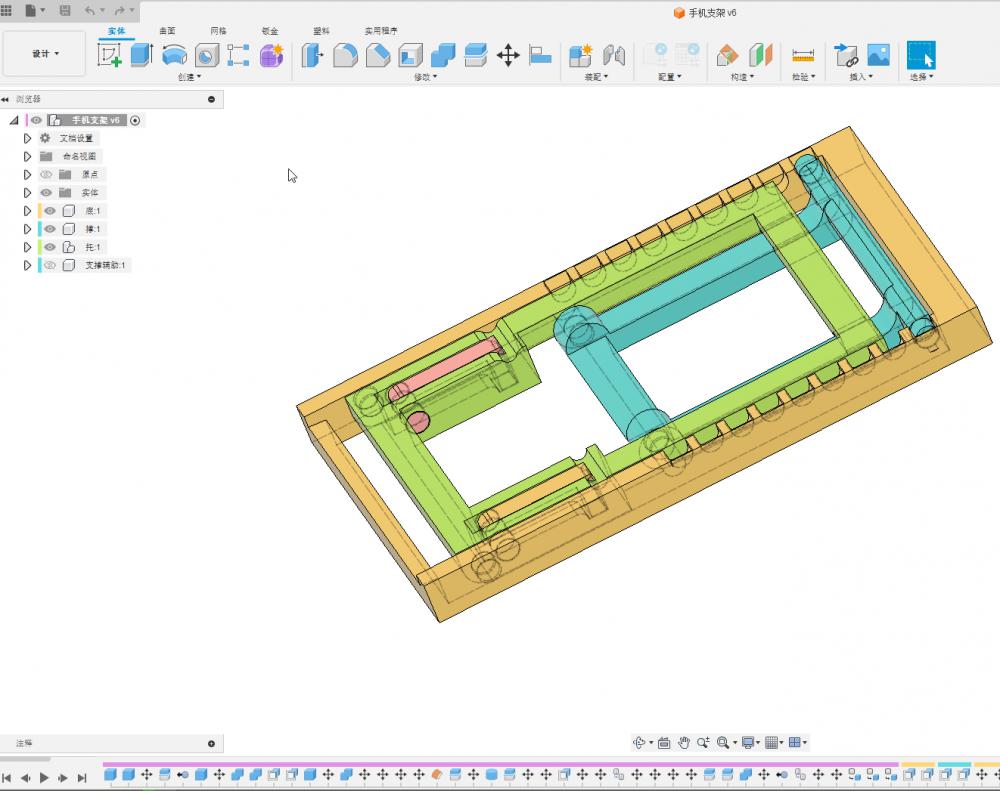Select the Rectangular Pattern tool
Screen dimensions: 1000x791
click(x=239, y=55)
